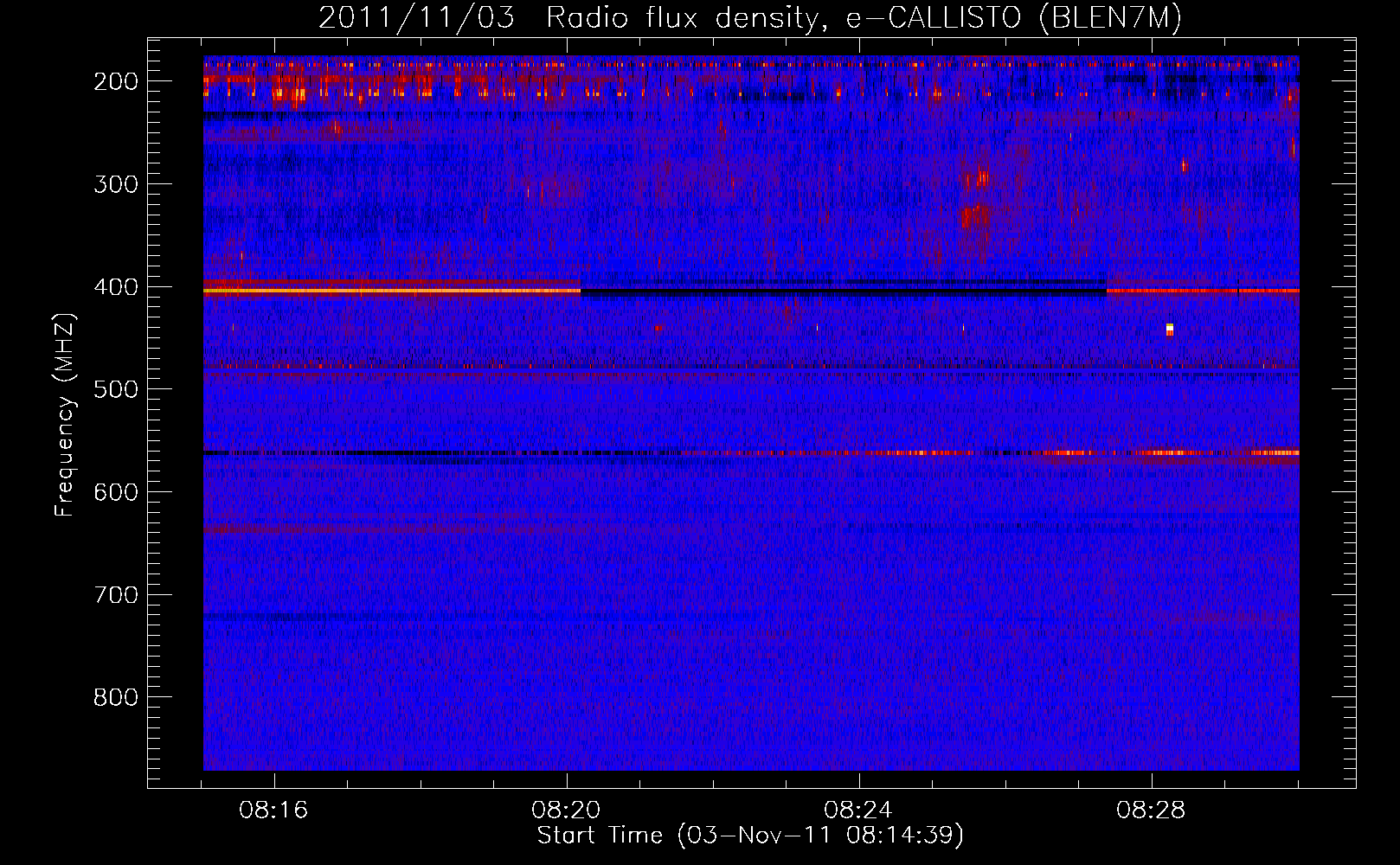Click the 400 frequency tick label
The height and width of the screenshot is (865, 1400).
click(x=115, y=286)
